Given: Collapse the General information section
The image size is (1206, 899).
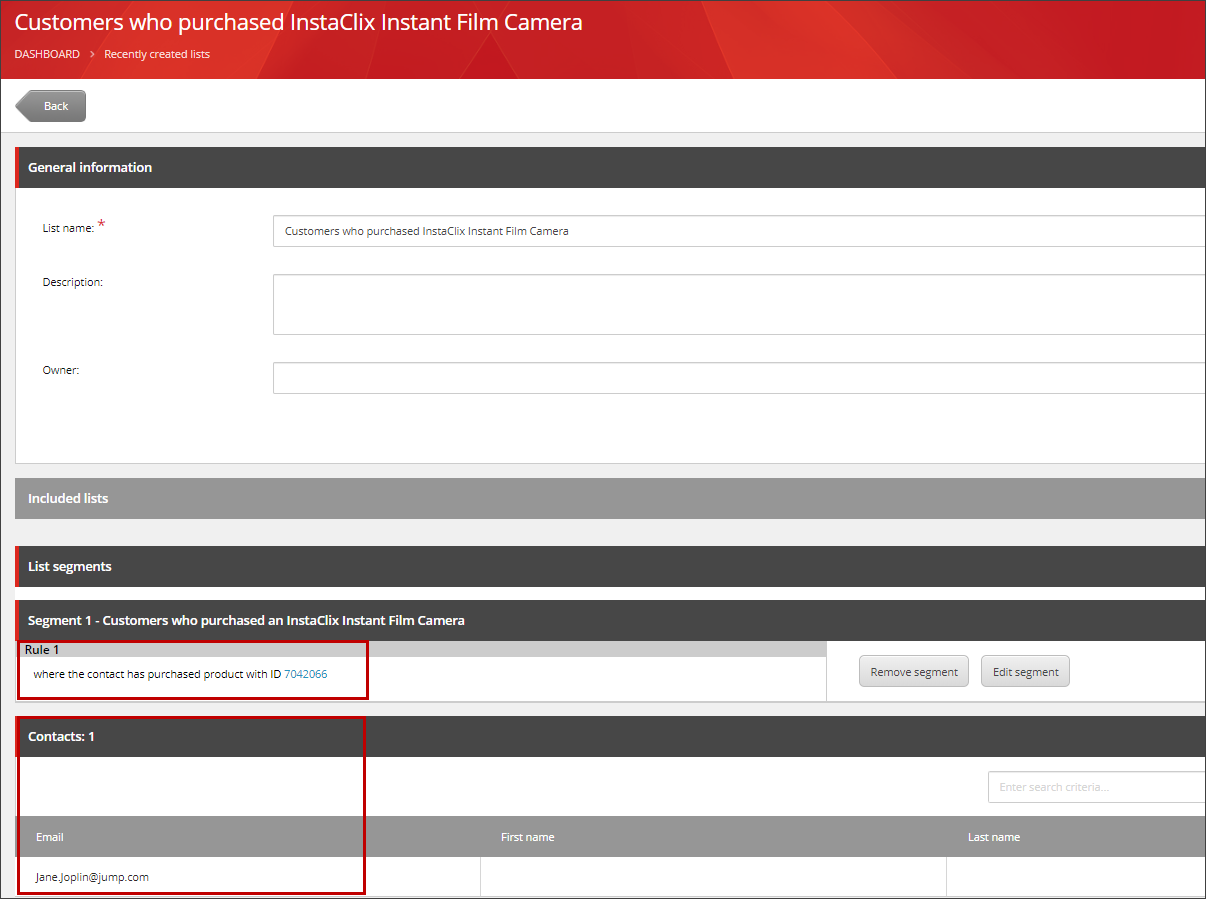Looking at the screenshot, I should 610,167.
